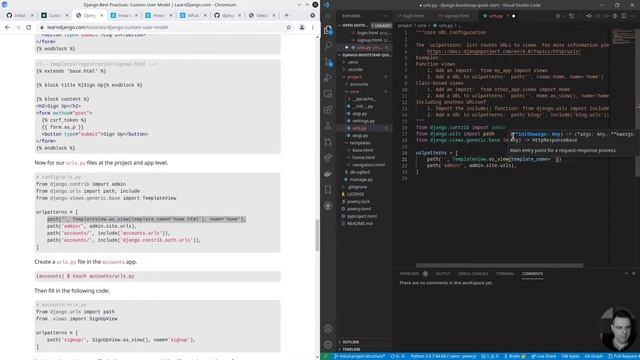
Task: Click the errors and warnings status bar indicator
Action: point(490,356)
